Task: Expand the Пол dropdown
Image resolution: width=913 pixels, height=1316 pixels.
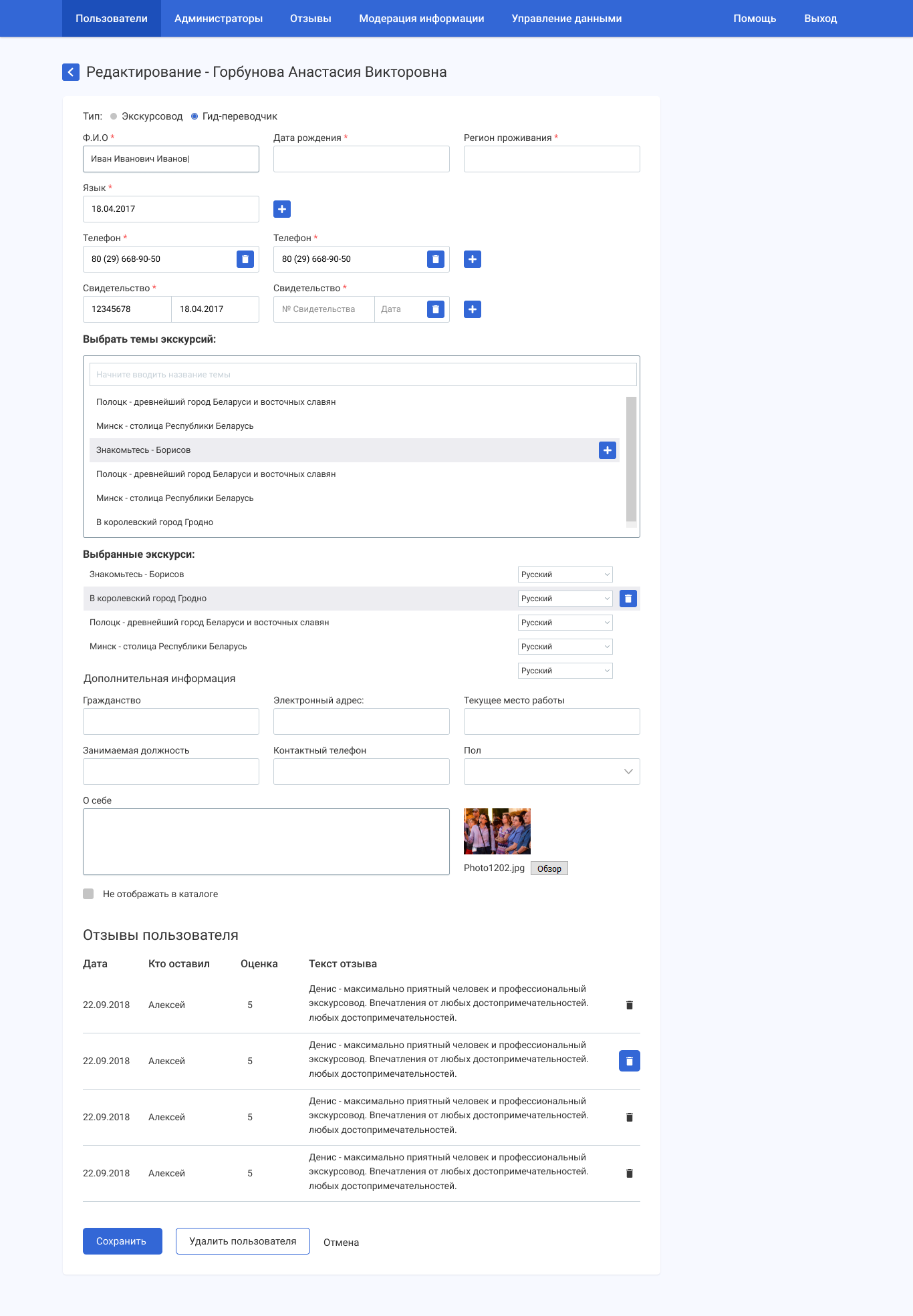Action: (x=551, y=772)
